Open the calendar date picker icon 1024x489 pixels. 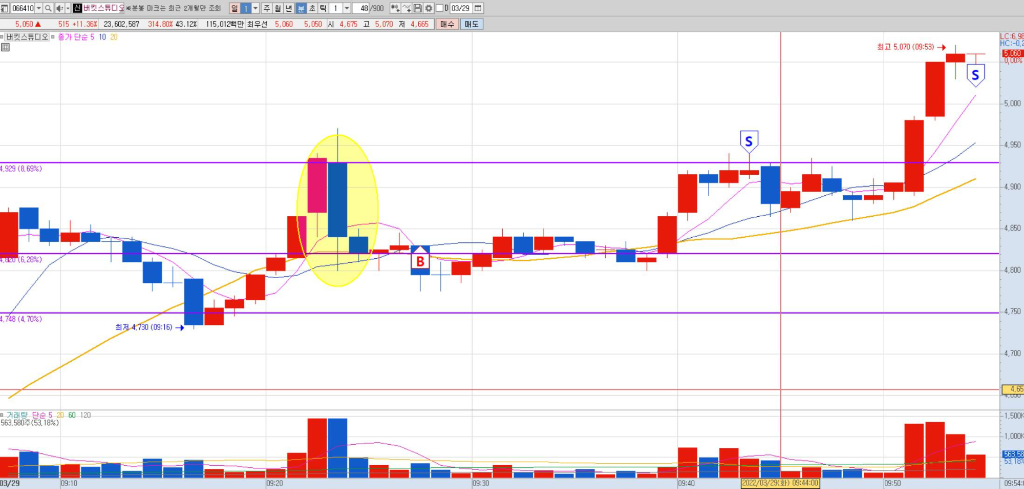pyautogui.click(x=478, y=8)
